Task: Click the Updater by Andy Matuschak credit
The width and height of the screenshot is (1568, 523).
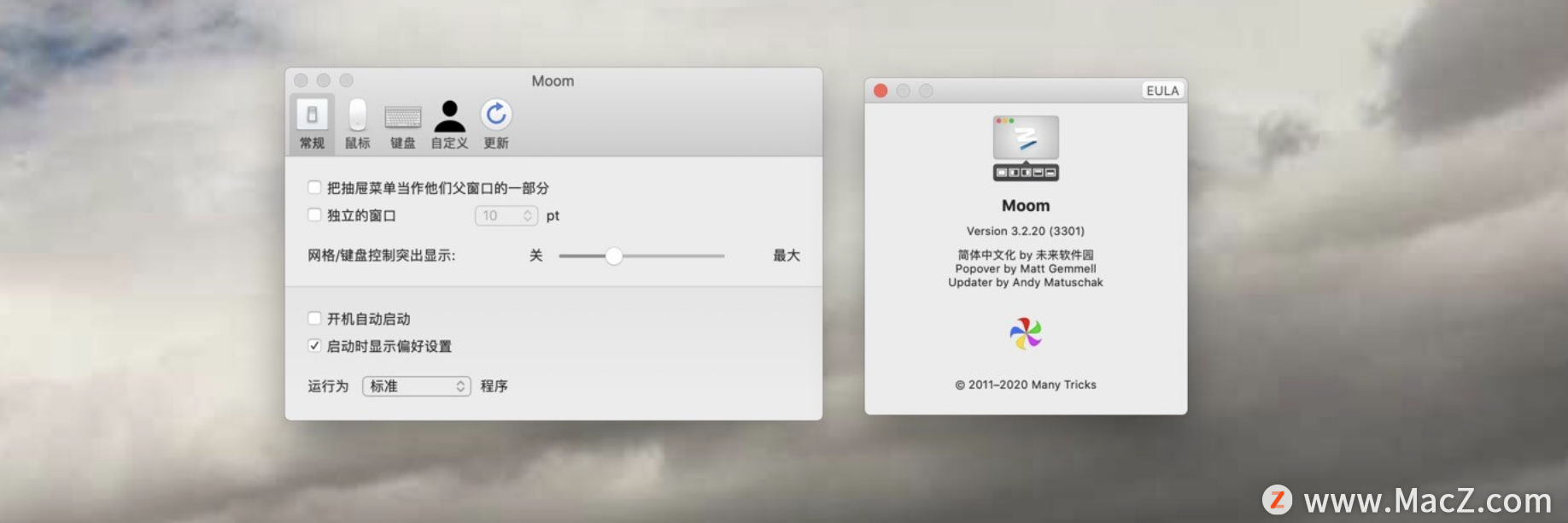Action: click(x=1026, y=282)
